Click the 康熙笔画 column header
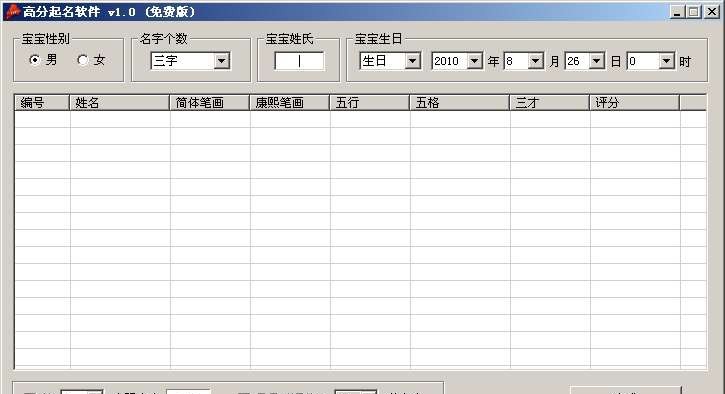The height and width of the screenshot is (394, 725). pos(289,103)
